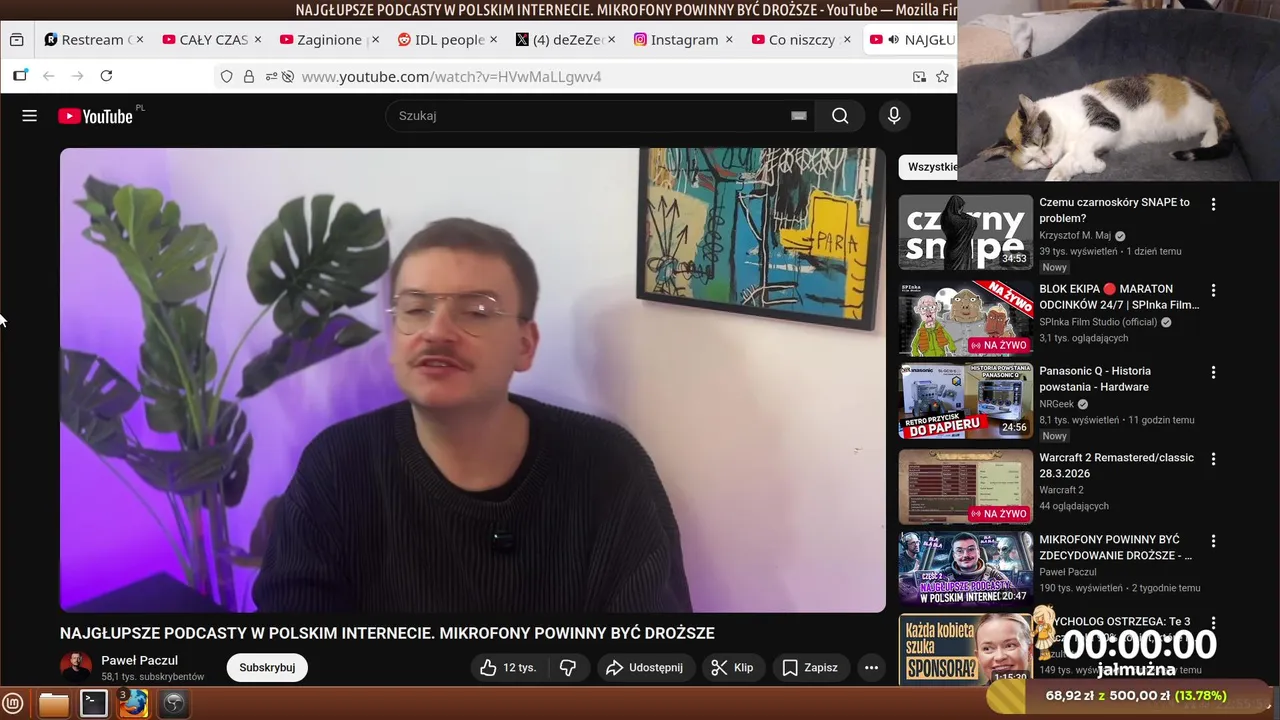Open options for MIKROFONY POWINNY BYĆ video

1213,541
